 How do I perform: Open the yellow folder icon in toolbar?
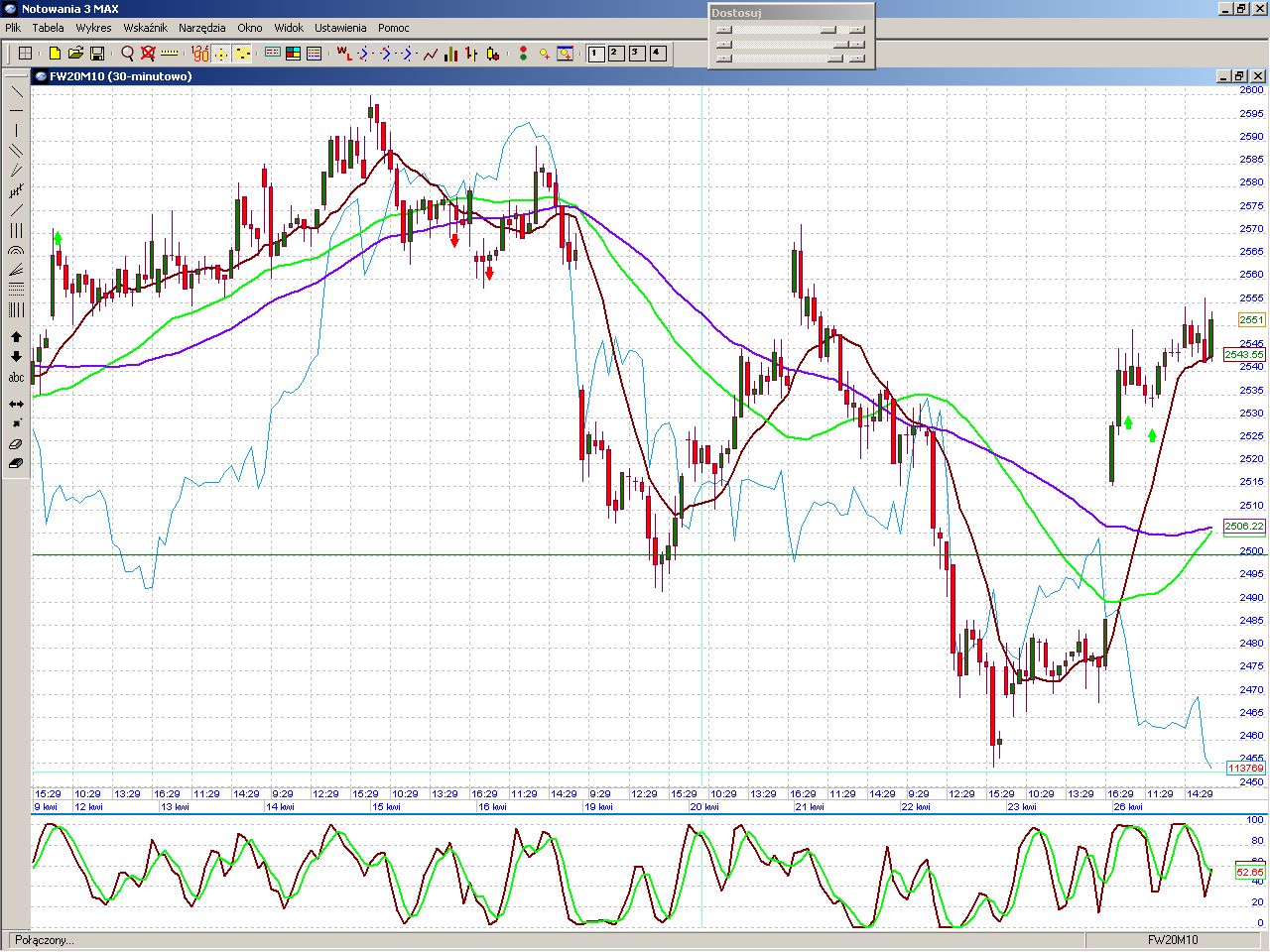click(75, 54)
